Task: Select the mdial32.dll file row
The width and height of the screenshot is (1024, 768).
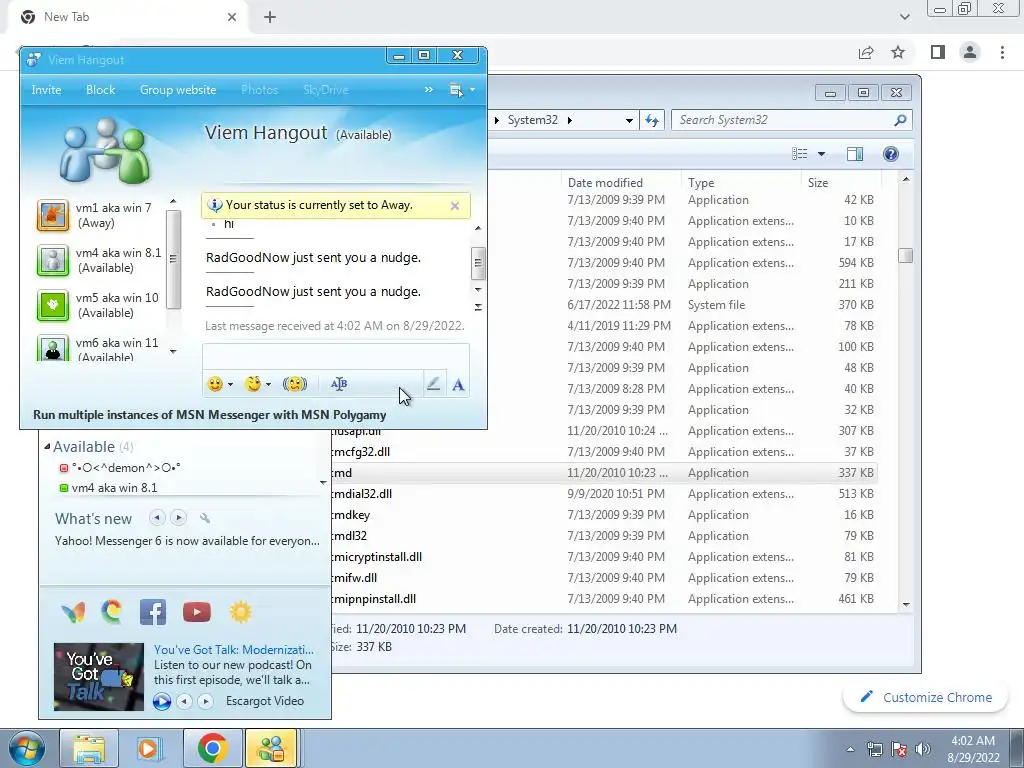Action: [x=602, y=494]
